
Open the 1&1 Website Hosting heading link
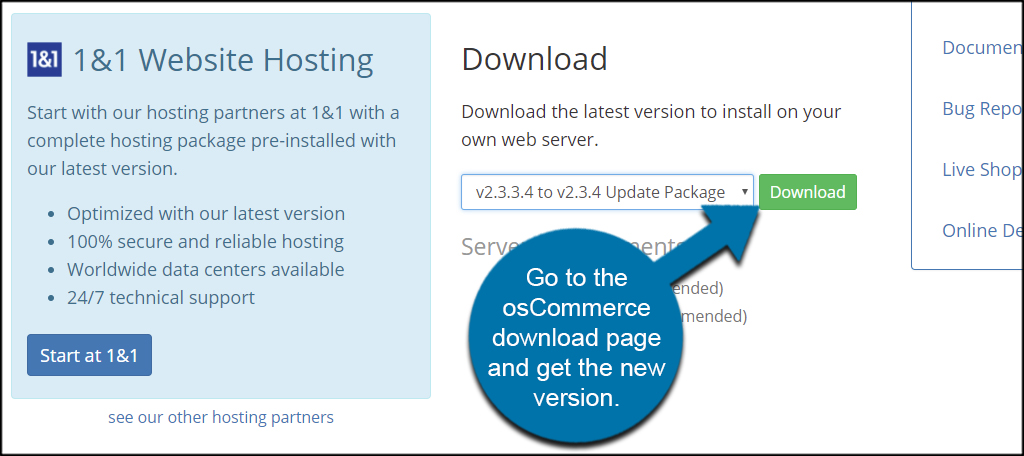[223, 60]
